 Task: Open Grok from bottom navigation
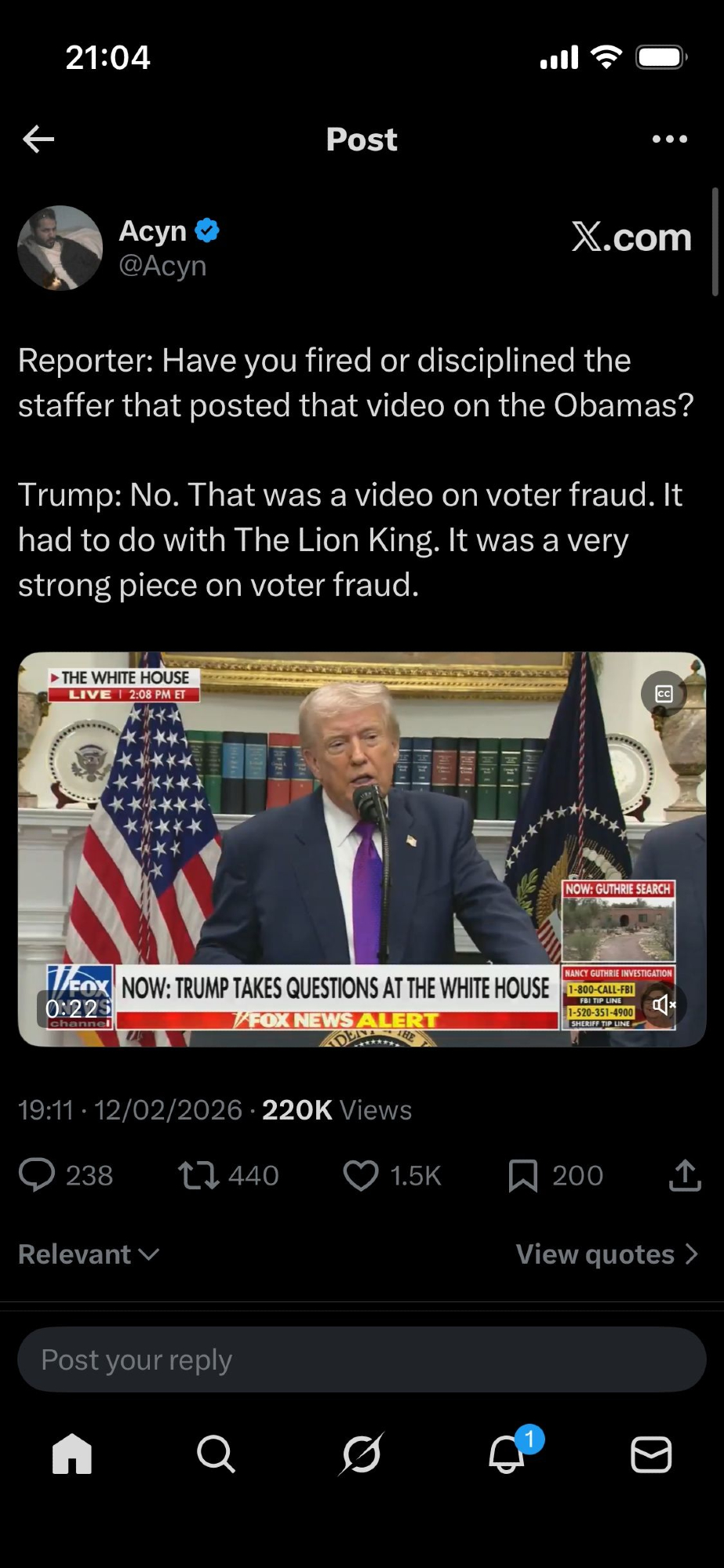coord(362,1454)
